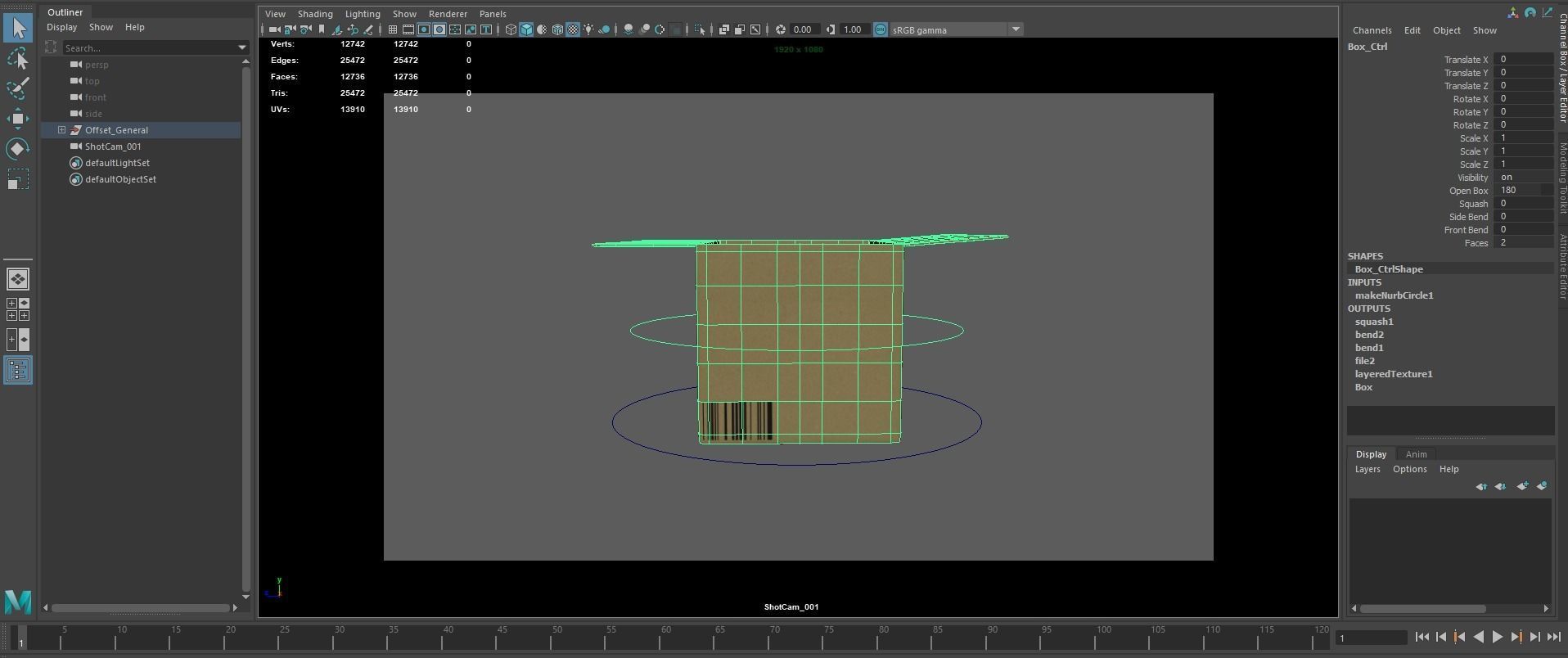Choose the Paint Selection tool

click(18, 88)
